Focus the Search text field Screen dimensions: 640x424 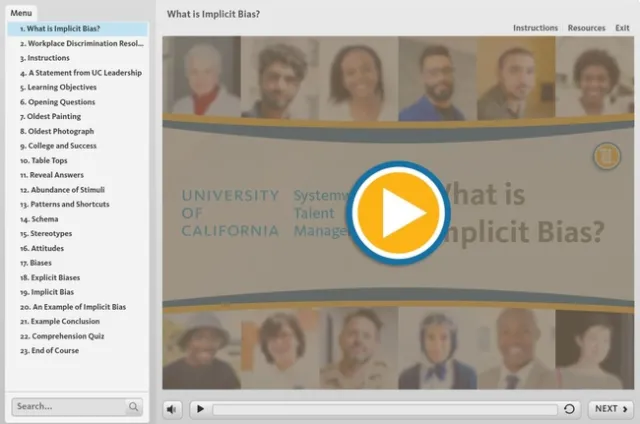coord(68,407)
